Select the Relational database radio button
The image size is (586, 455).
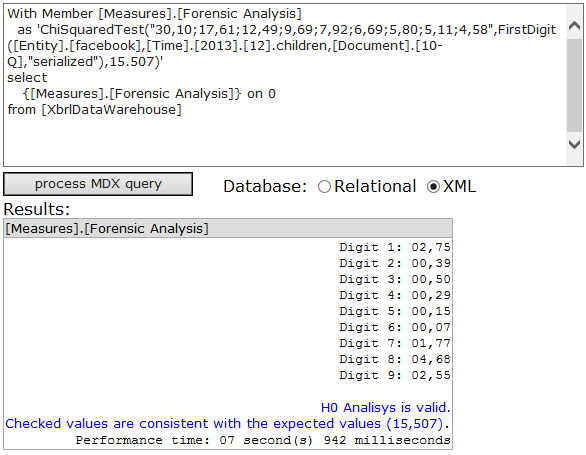324,187
